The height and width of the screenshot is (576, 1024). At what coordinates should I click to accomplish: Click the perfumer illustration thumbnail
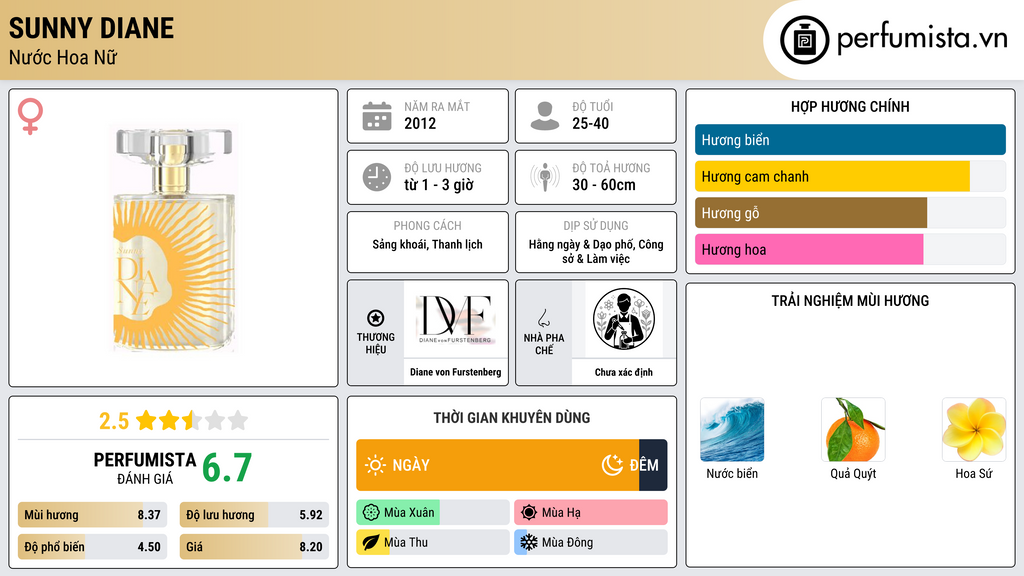click(x=624, y=319)
